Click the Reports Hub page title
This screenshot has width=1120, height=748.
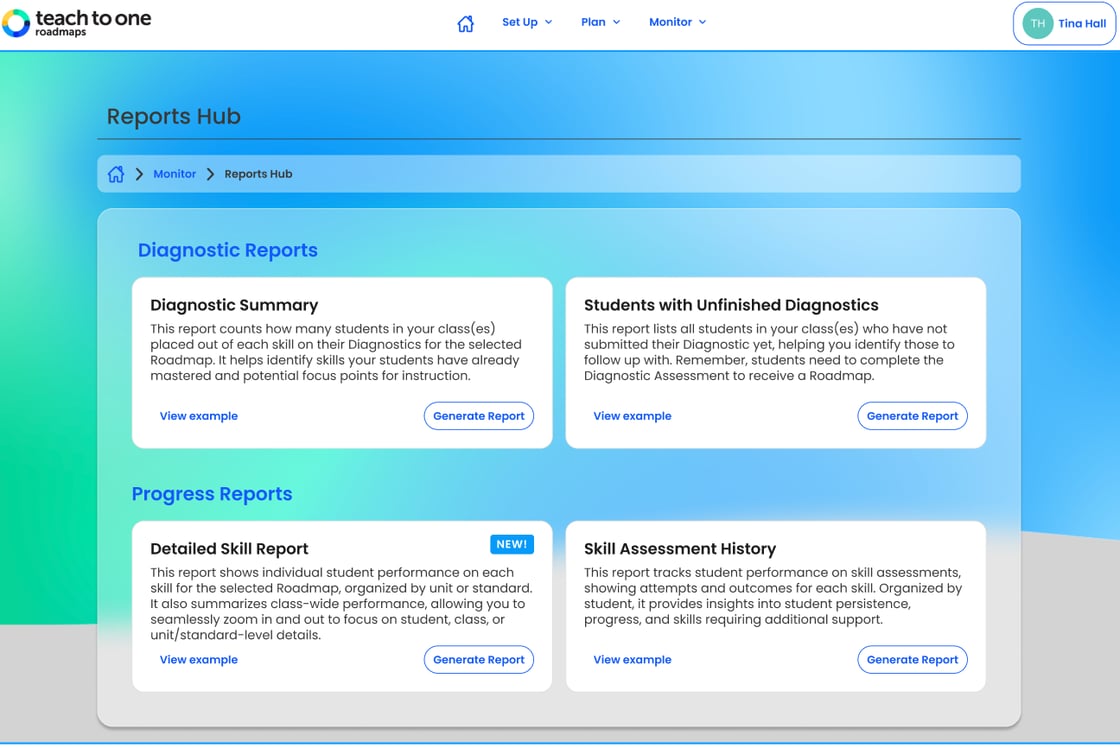[x=174, y=116]
